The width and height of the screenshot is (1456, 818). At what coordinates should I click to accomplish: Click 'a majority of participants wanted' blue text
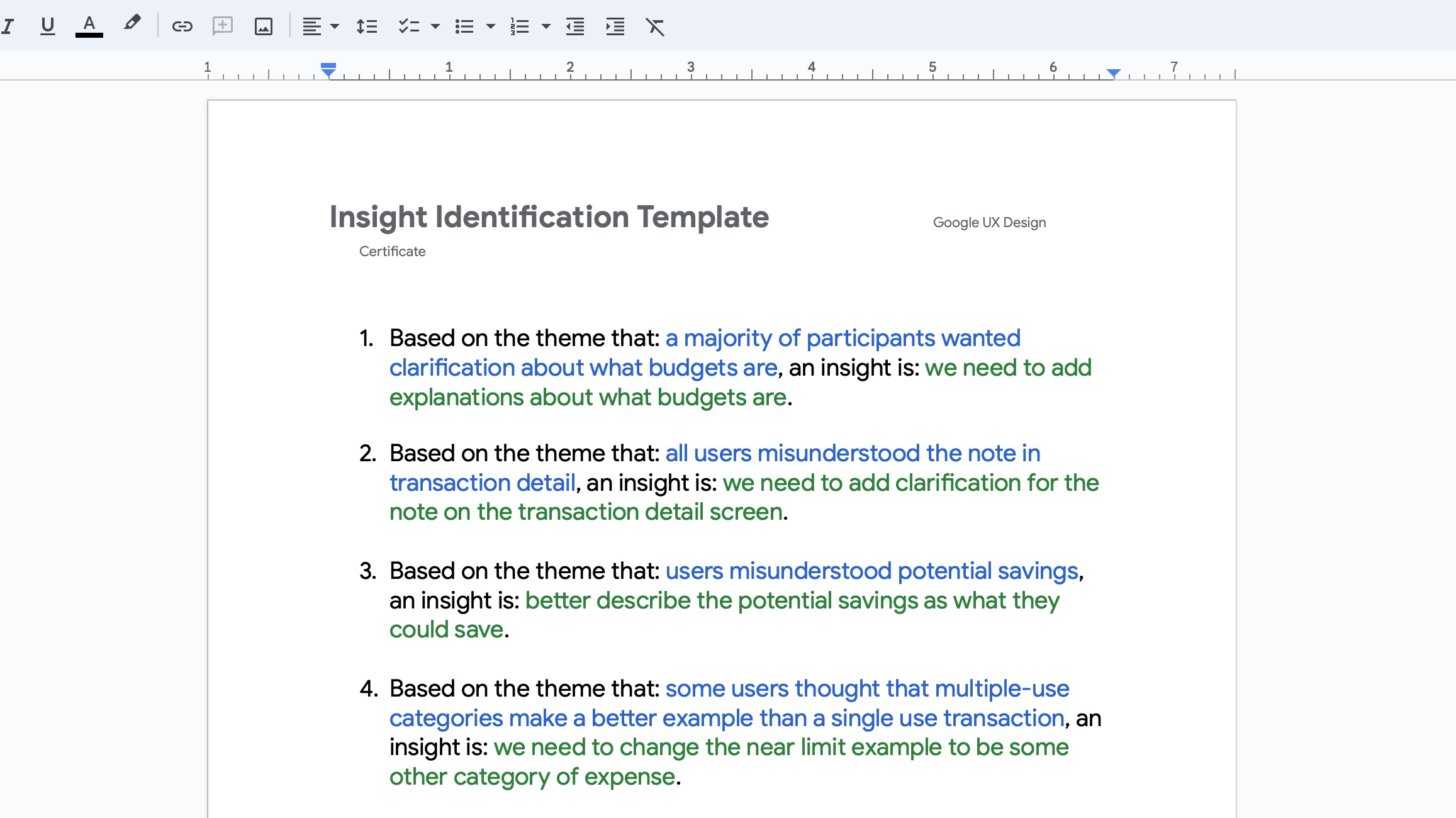[843, 338]
